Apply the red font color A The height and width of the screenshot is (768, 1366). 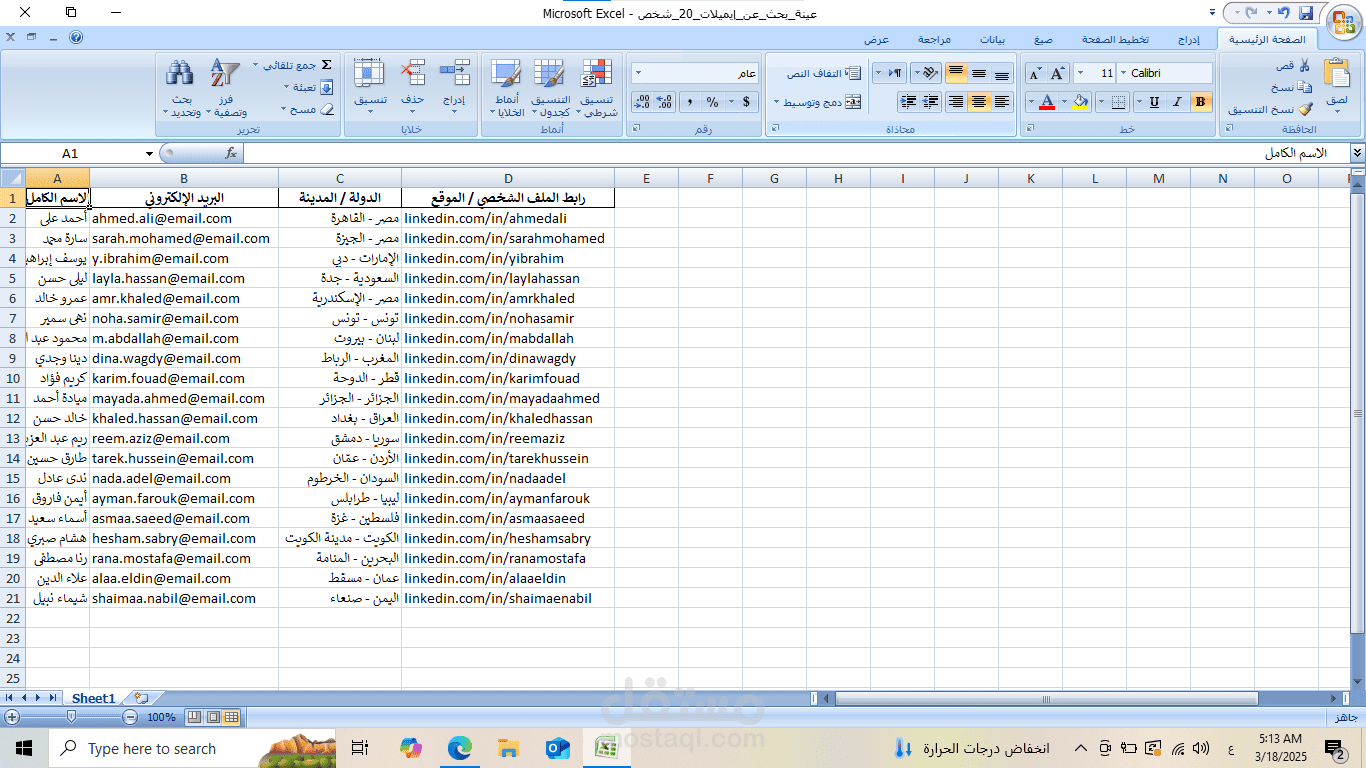1046,101
